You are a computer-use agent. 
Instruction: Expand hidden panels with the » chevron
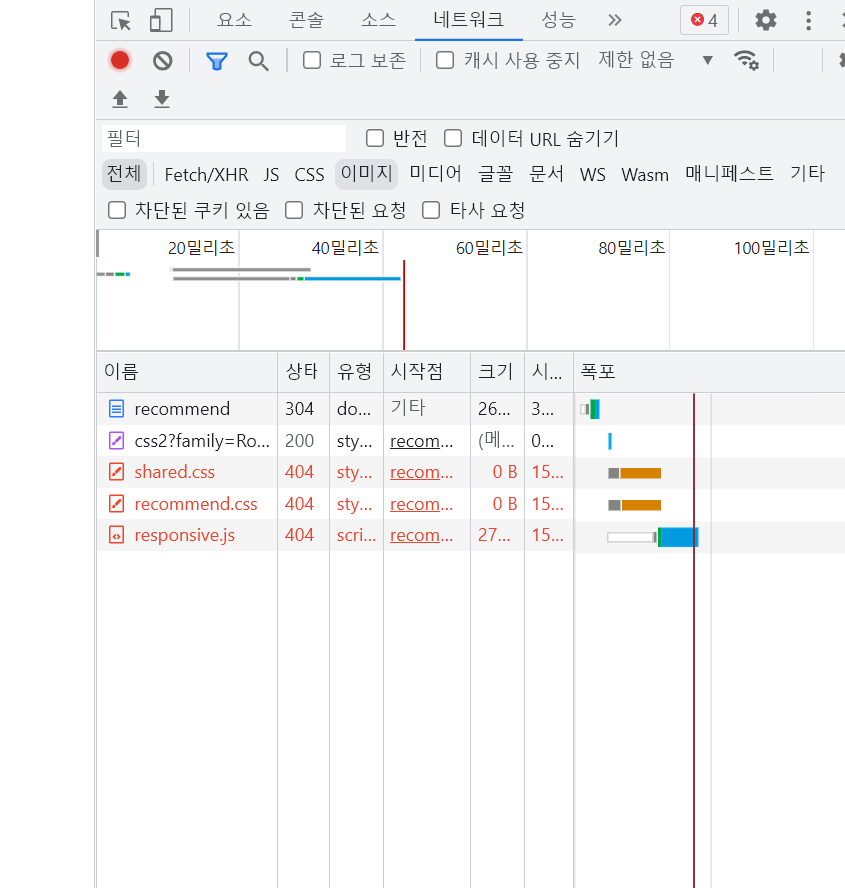tap(614, 19)
